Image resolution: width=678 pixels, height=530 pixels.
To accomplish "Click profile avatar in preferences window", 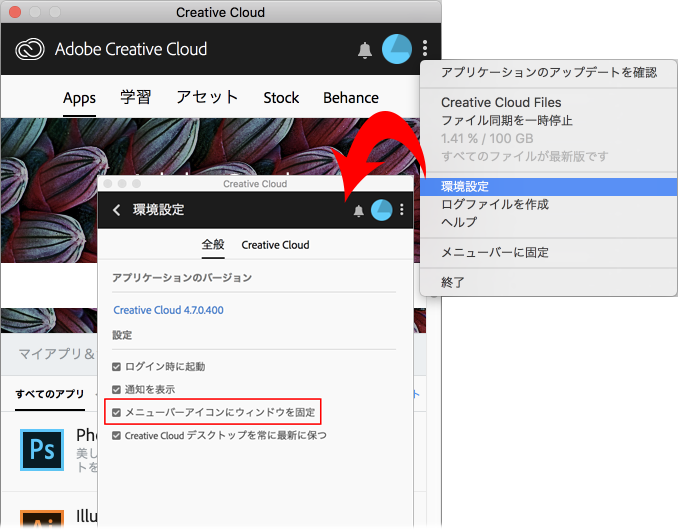I will [381, 210].
